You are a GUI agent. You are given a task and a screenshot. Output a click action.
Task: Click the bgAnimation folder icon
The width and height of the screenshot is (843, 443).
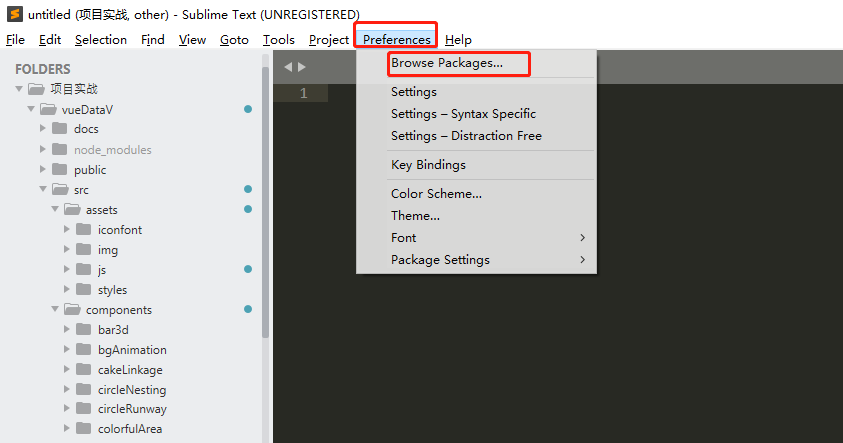pos(84,349)
